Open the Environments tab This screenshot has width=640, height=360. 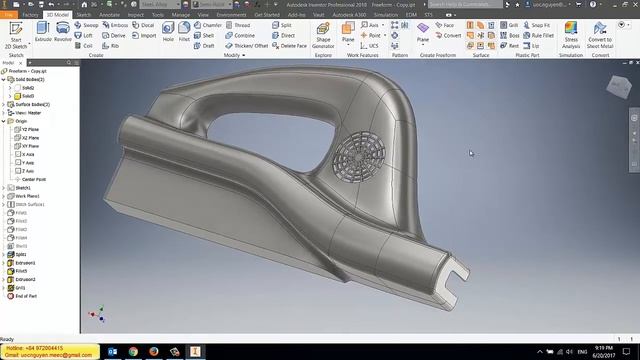231,15
